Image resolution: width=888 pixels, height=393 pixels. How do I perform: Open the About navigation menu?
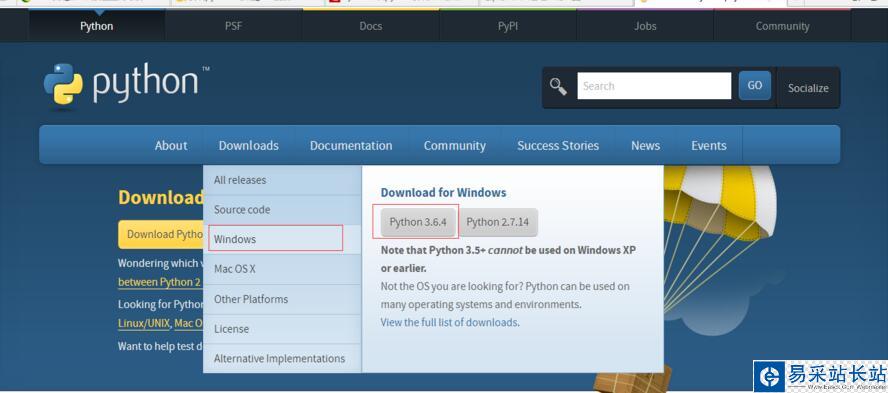pos(171,146)
